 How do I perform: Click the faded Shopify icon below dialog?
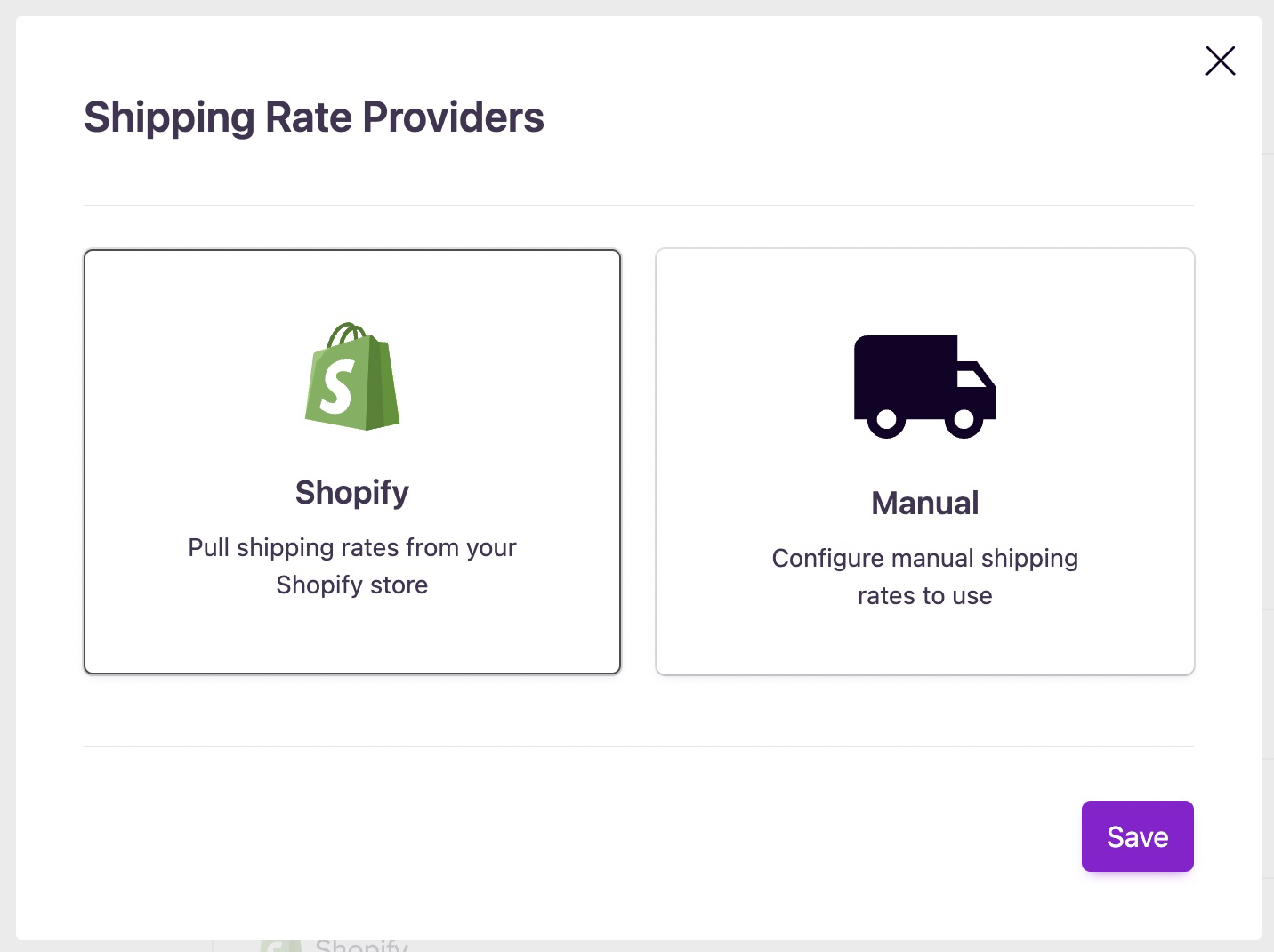click(278, 946)
